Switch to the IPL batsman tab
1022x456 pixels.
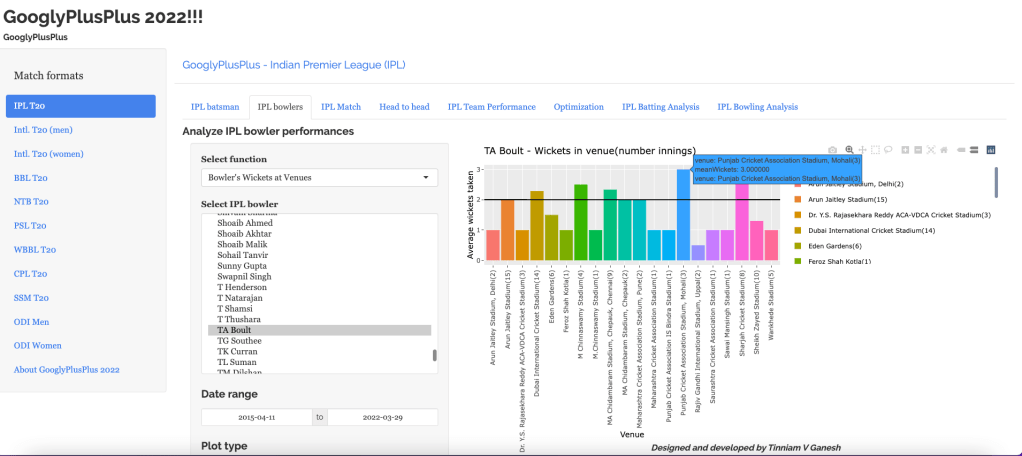215,107
